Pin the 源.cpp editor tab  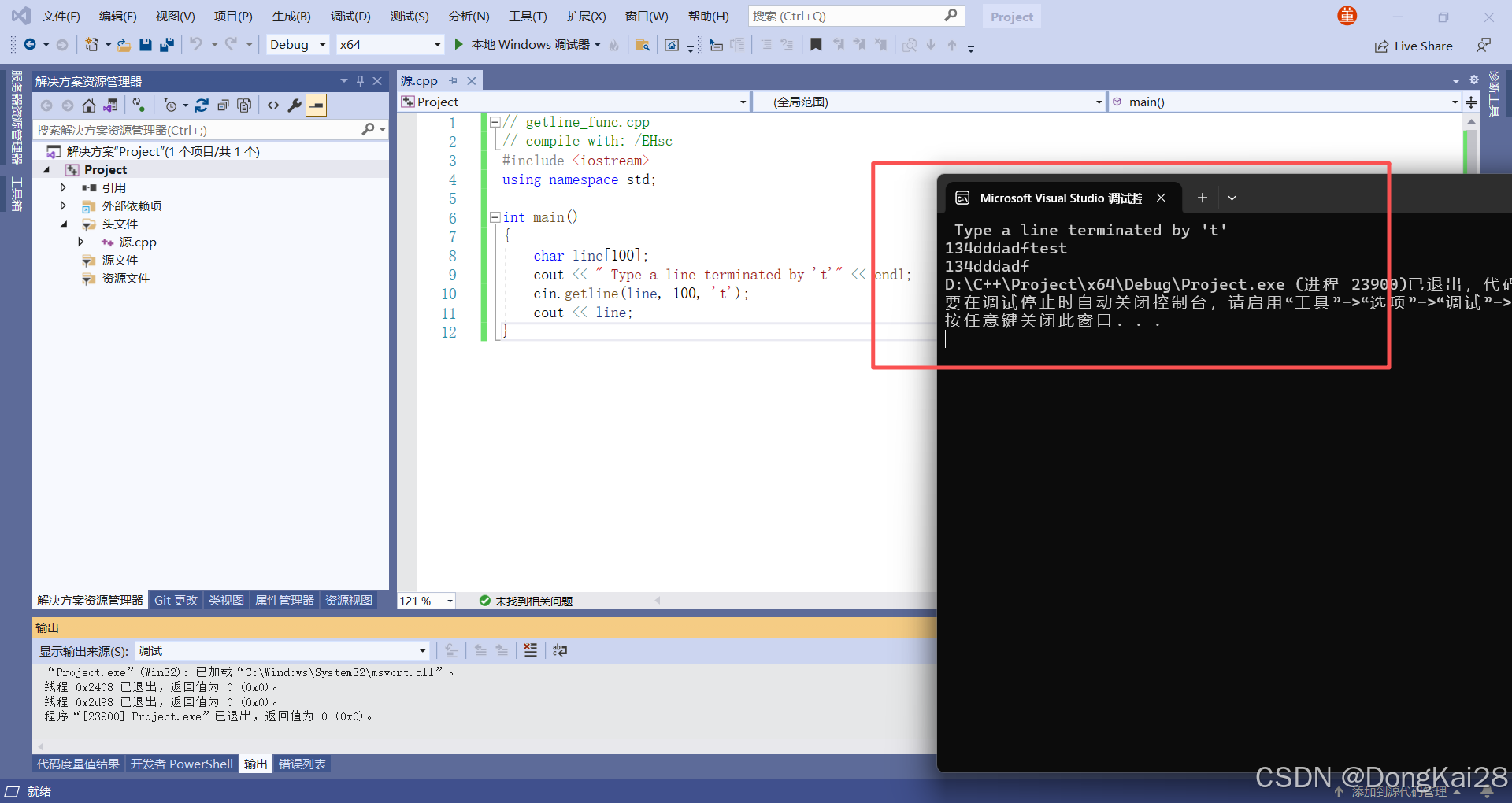453,81
